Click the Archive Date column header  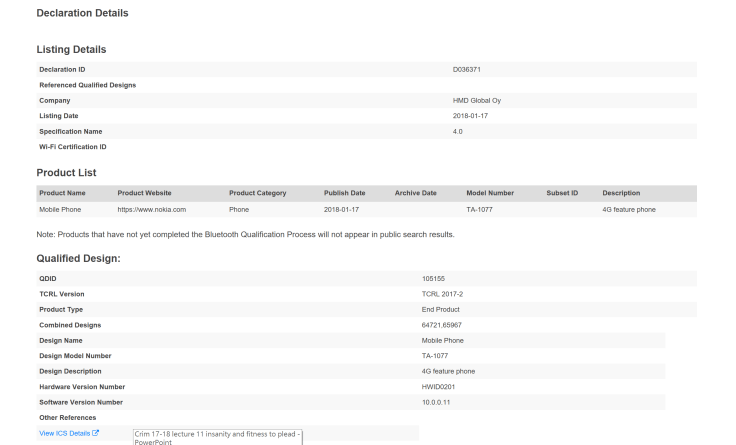[416, 193]
